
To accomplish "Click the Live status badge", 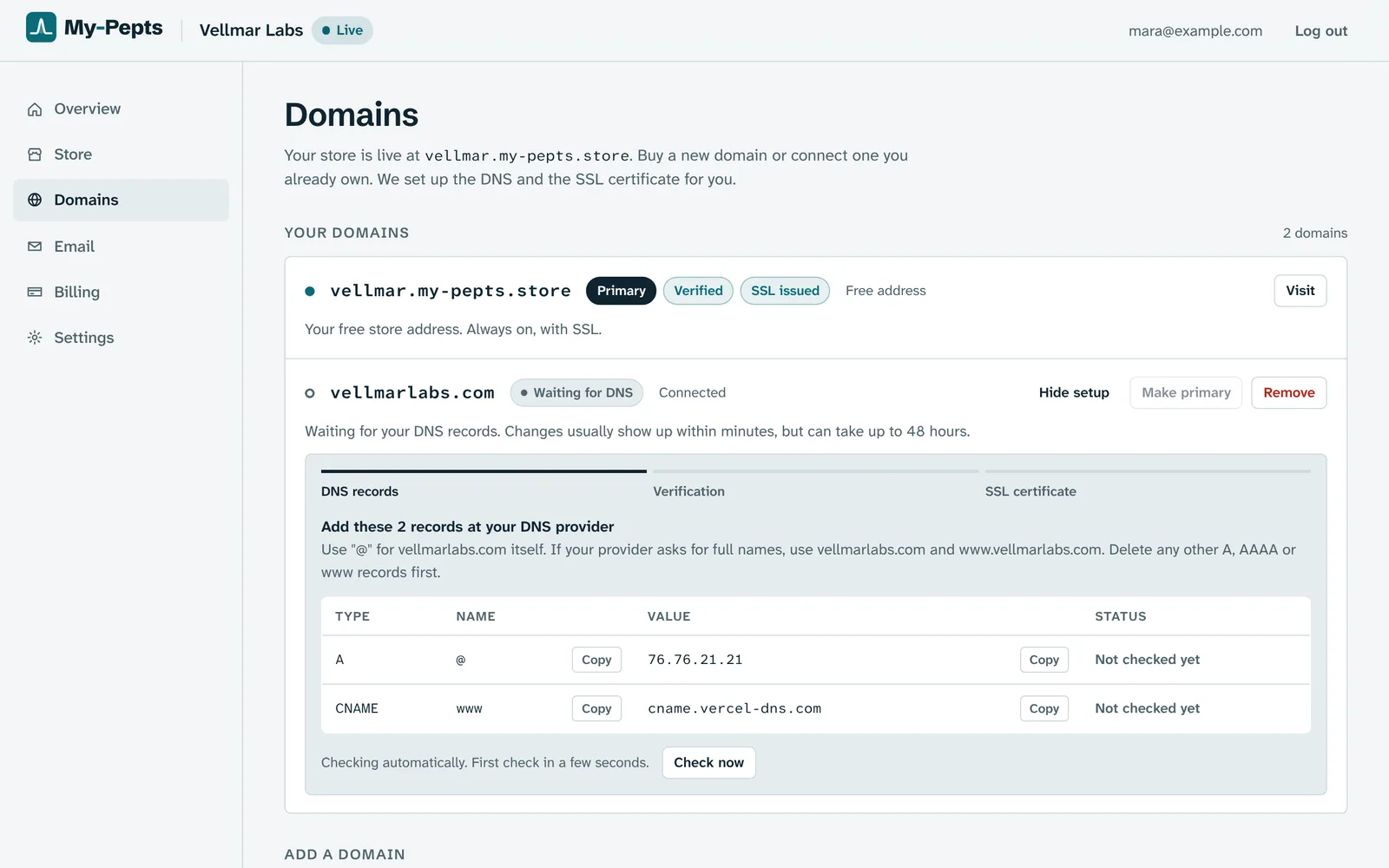I will point(342,30).
